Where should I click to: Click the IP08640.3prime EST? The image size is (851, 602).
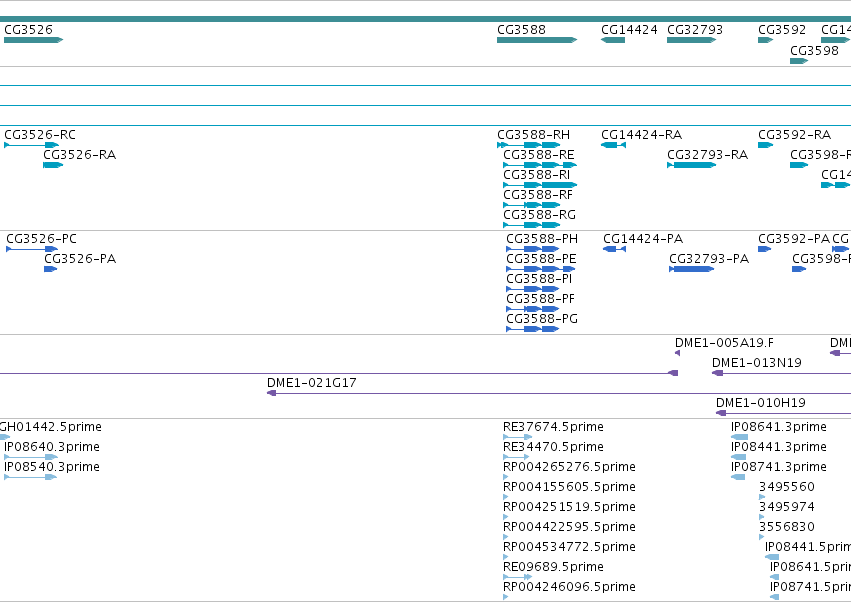click(x=30, y=458)
